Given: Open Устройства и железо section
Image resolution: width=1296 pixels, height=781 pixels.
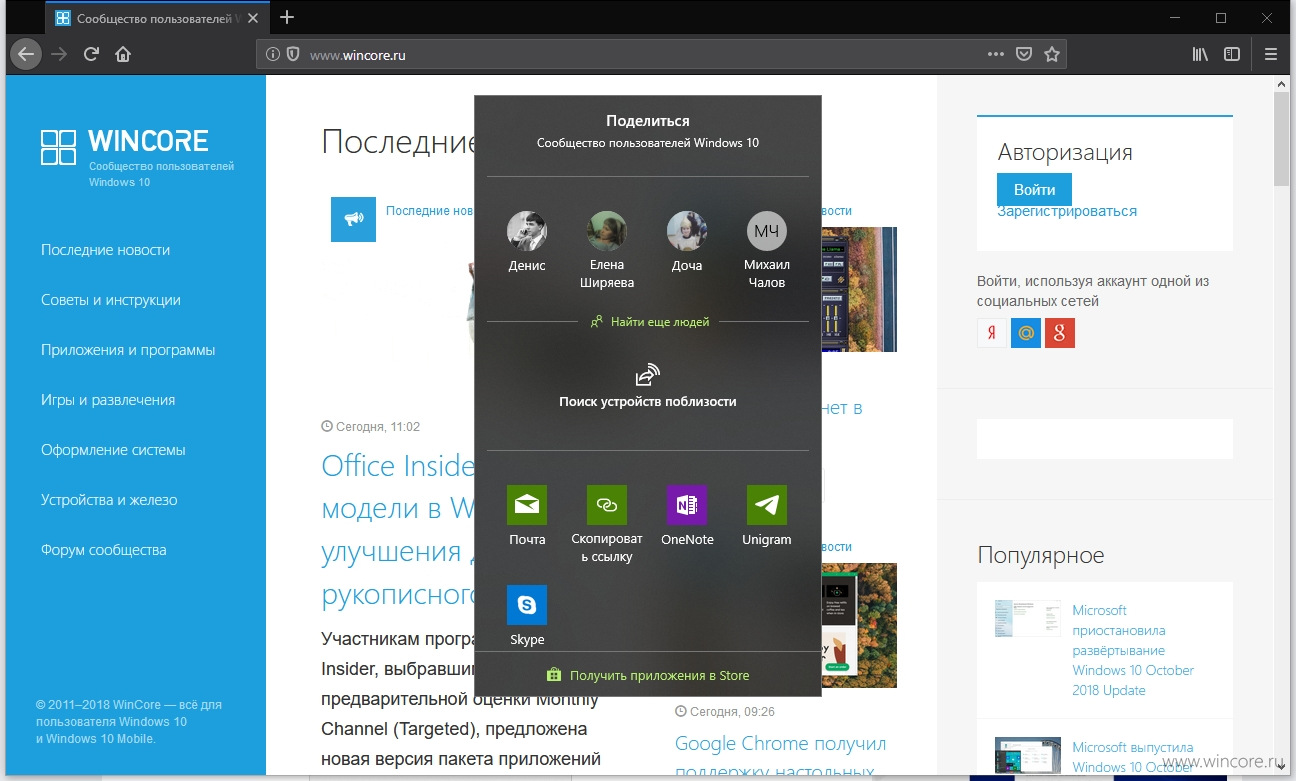Looking at the screenshot, I should [109, 500].
